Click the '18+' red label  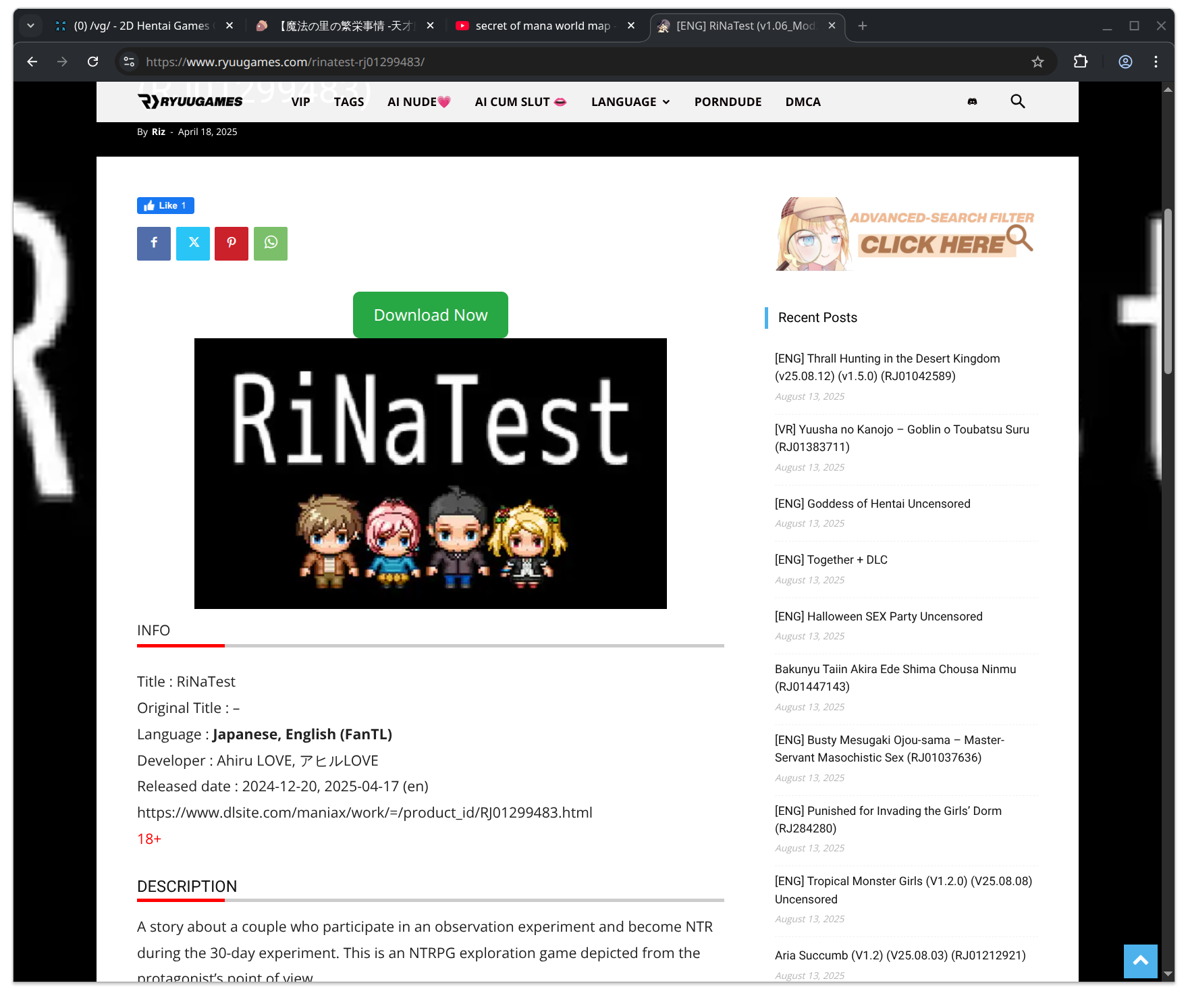pyautogui.click(x=149, y=839)
